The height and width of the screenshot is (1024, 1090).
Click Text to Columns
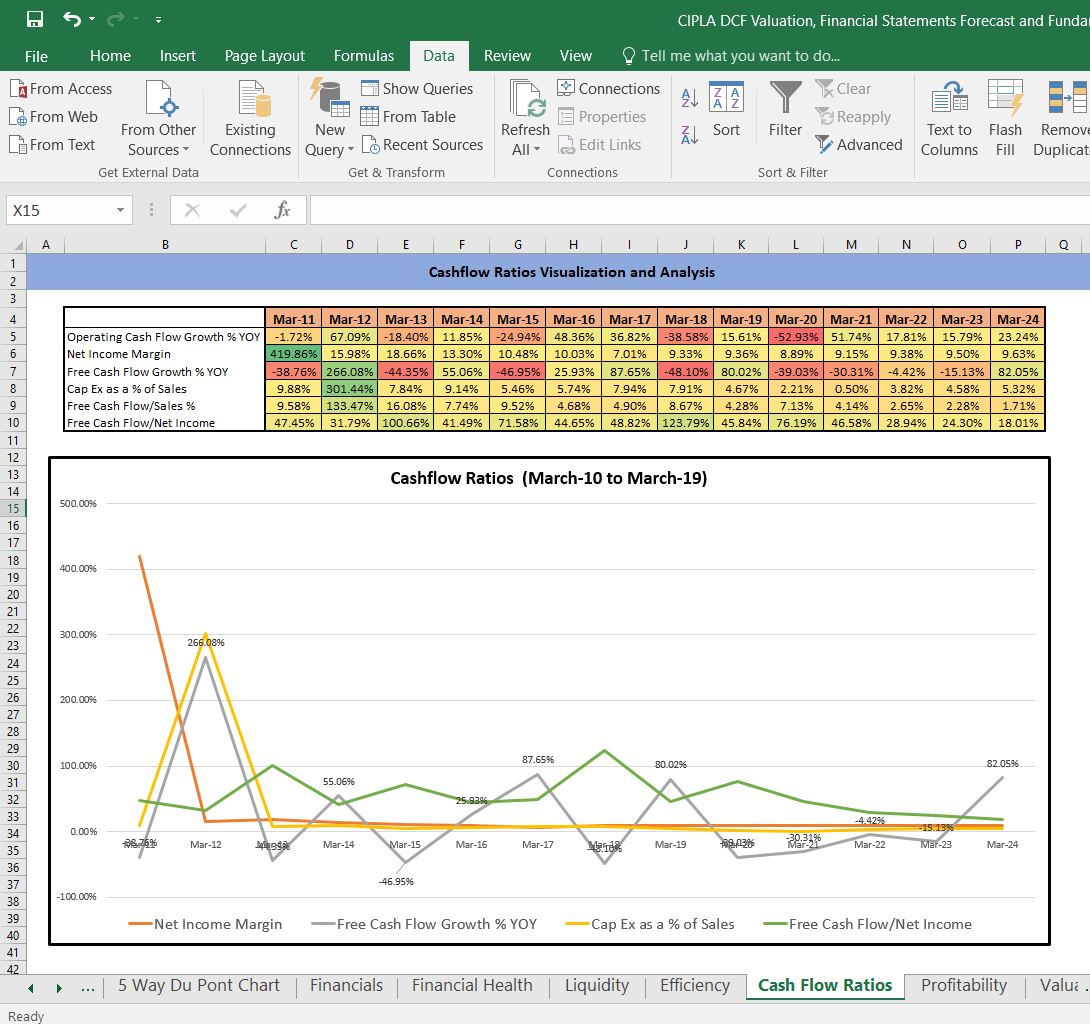[950, 119]
